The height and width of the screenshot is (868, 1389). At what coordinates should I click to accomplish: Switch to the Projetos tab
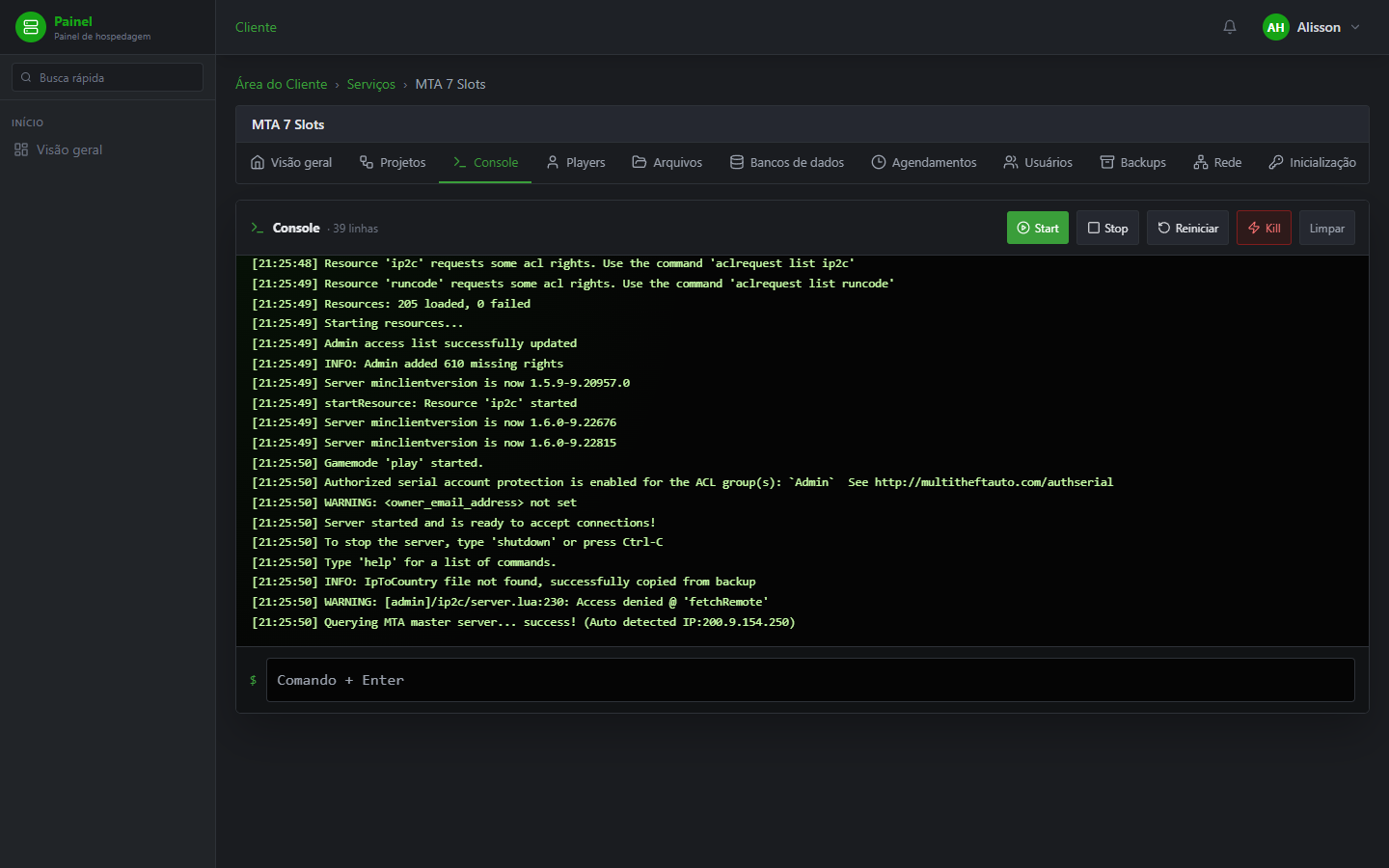click(393, 162)
